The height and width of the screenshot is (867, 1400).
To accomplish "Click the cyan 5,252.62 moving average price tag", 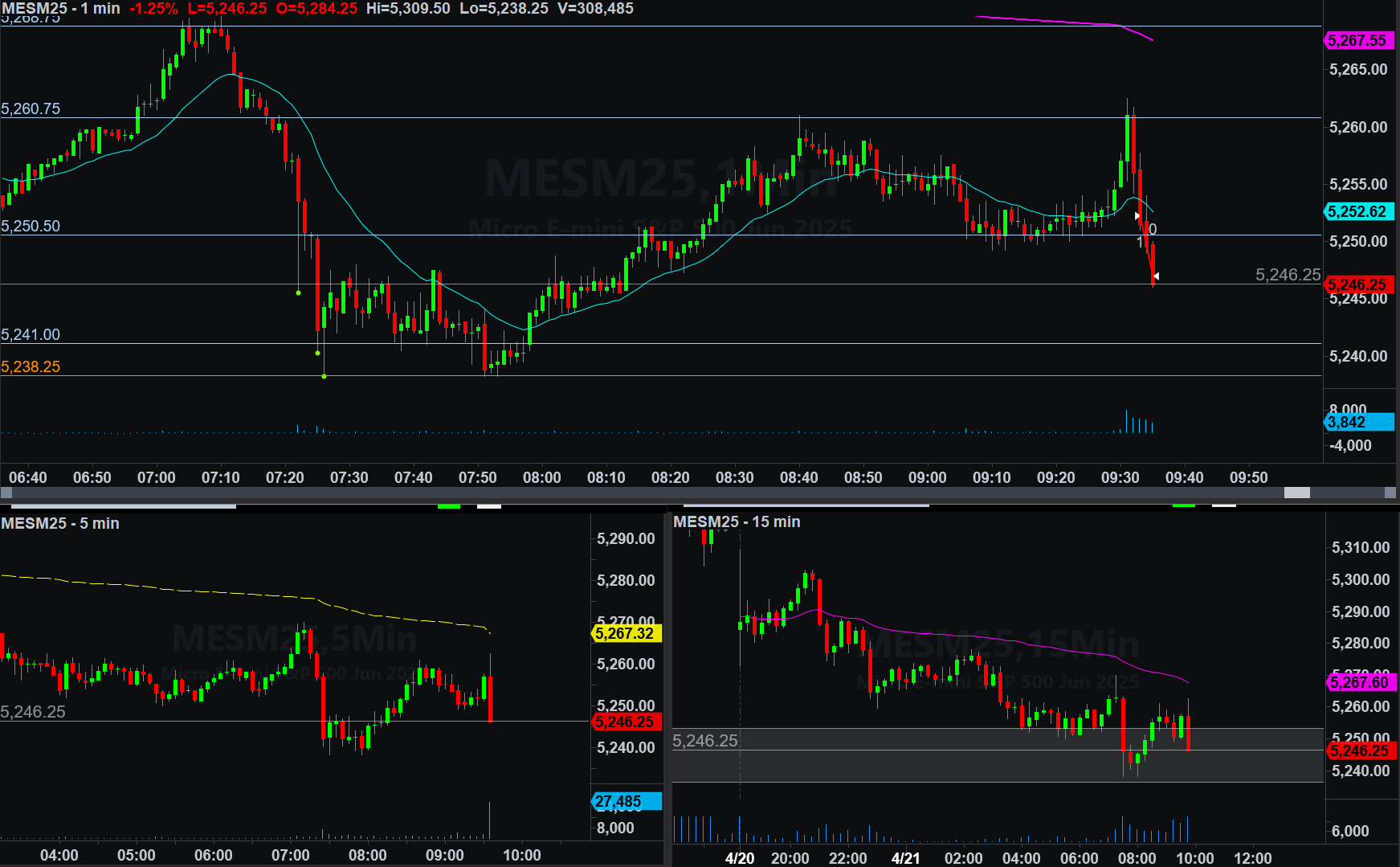I will 1358,211.
